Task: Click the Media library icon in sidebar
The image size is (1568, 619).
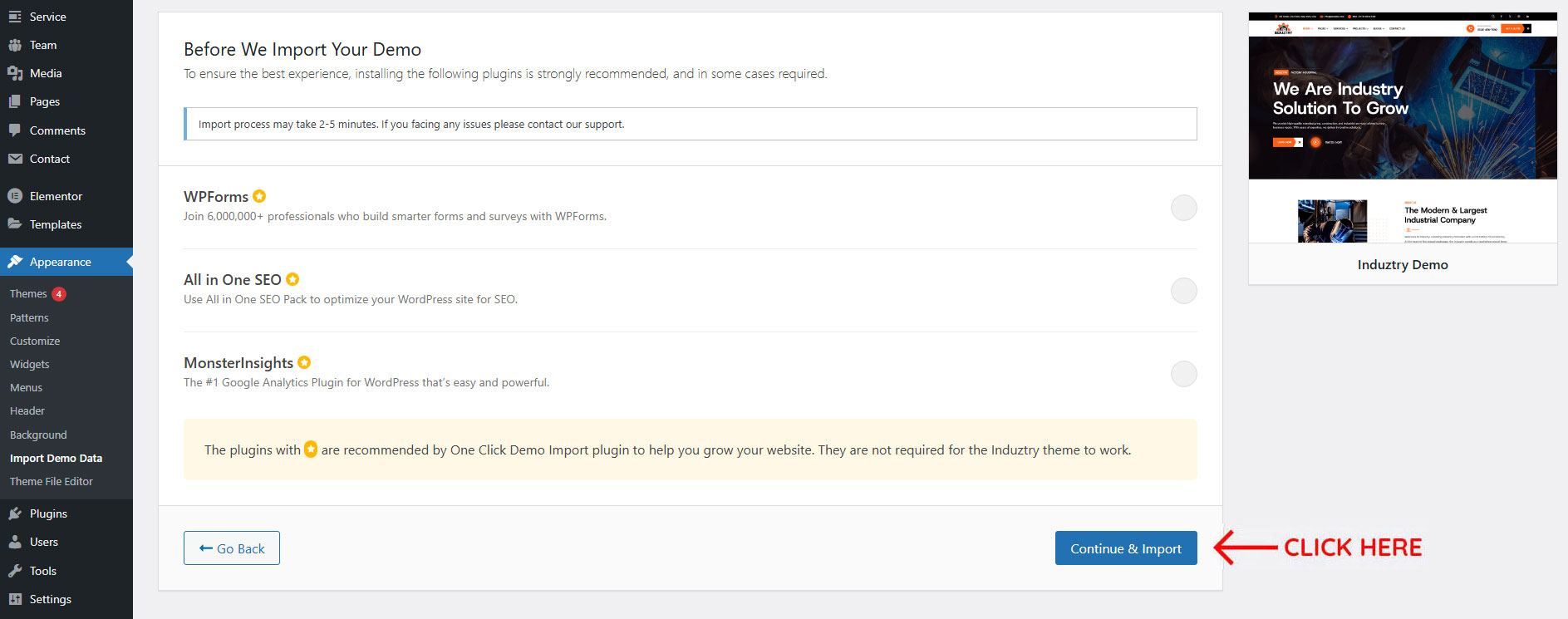Action: 15,73
